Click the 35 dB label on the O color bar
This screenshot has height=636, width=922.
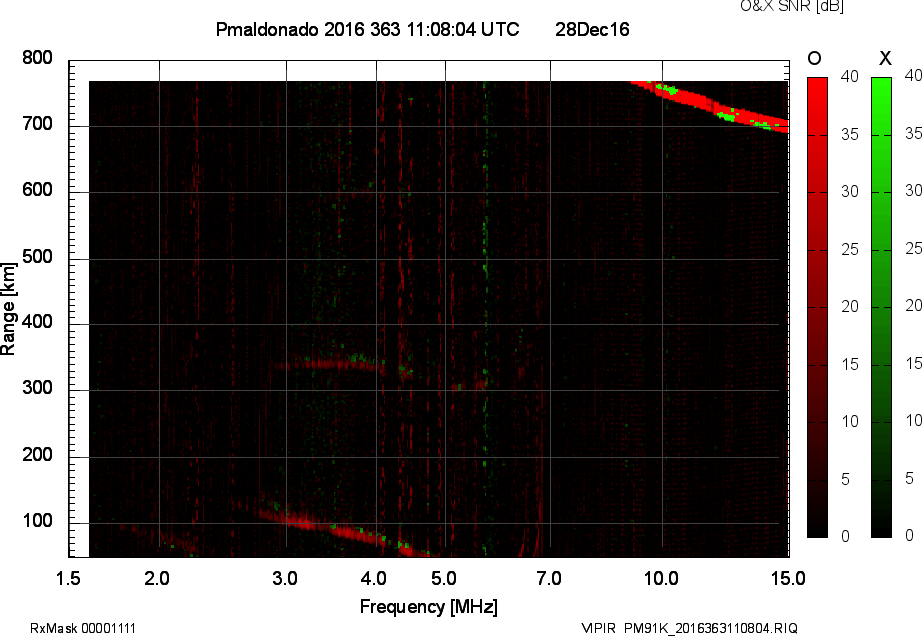click(x=850, y=135)
